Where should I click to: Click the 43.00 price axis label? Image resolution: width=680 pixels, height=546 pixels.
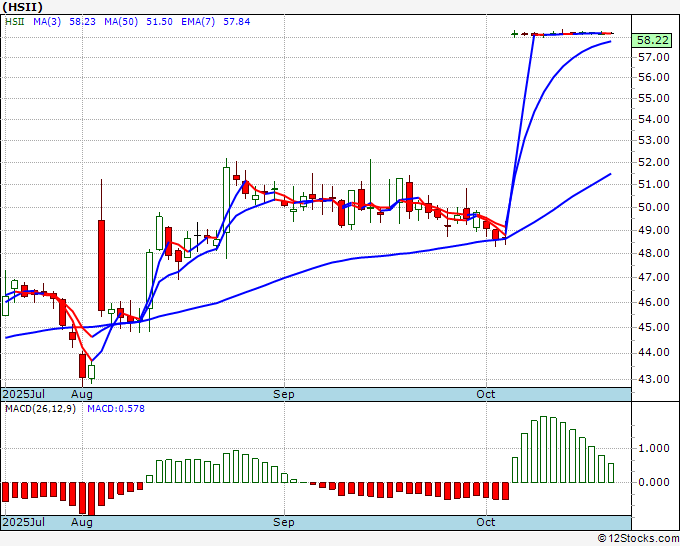coord(654,379)
